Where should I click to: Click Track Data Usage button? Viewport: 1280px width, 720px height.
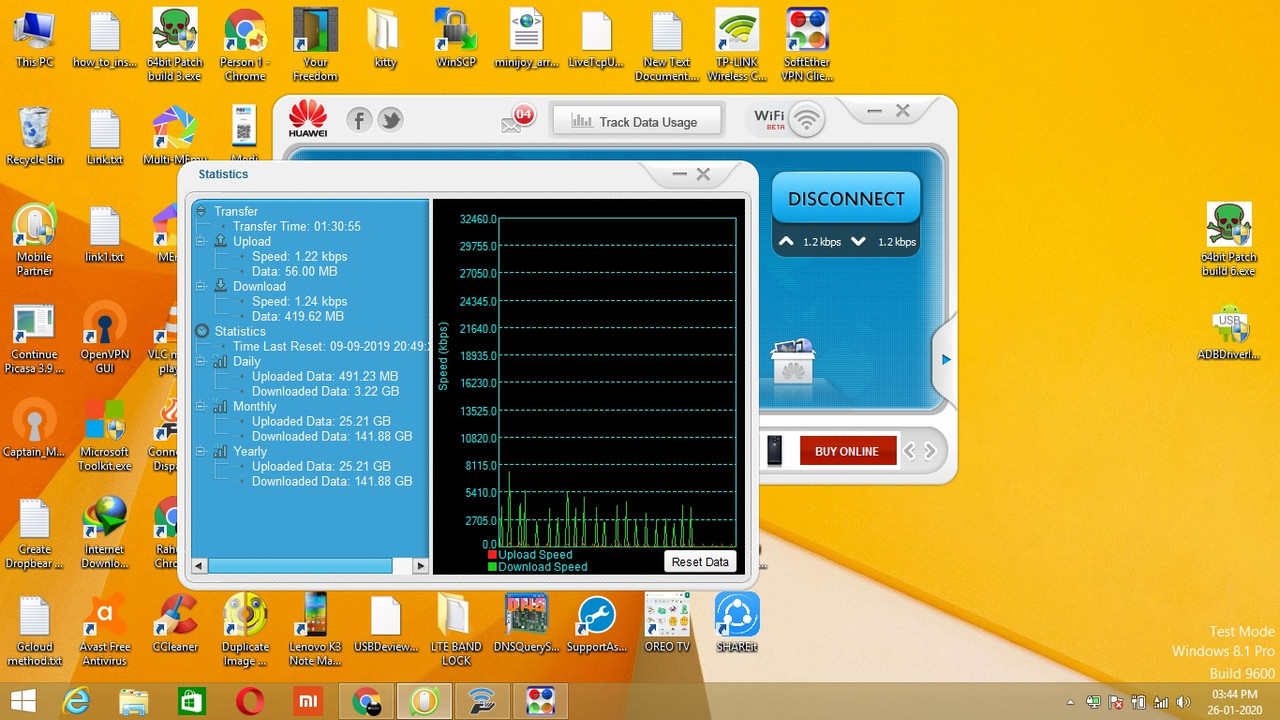tap(636, 122)
